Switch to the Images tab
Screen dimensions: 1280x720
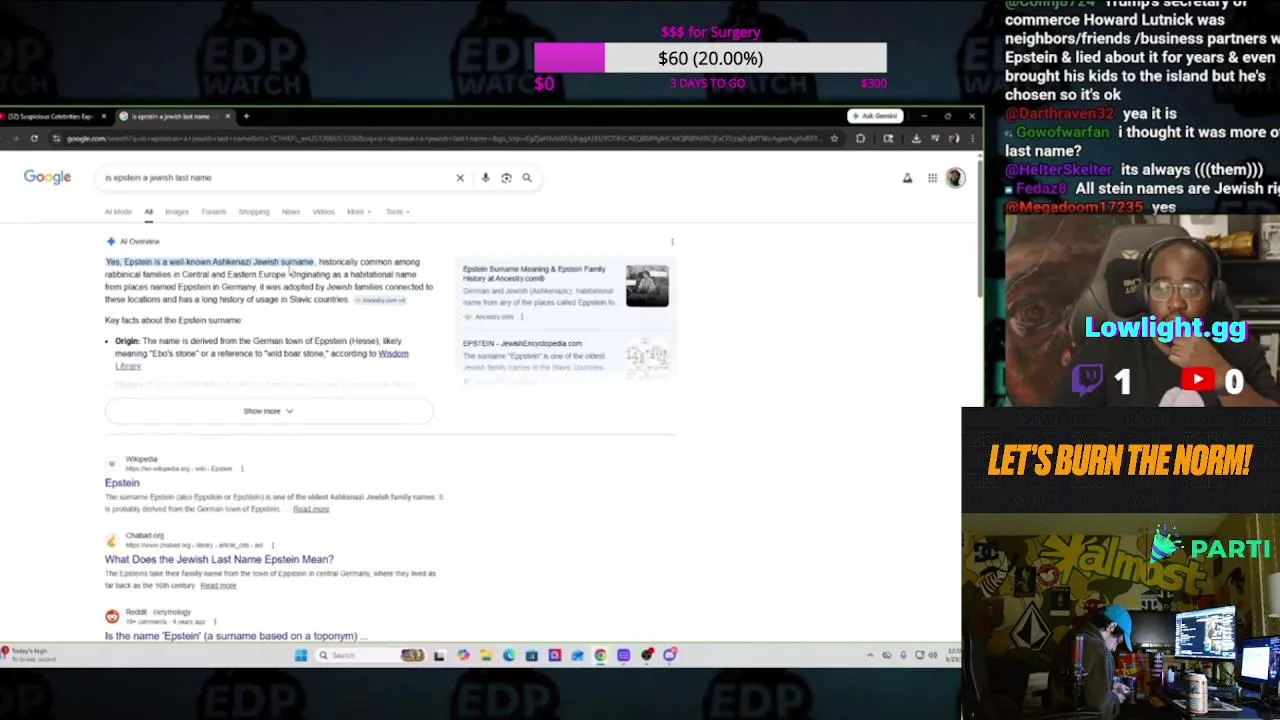(x=176, y=212)
